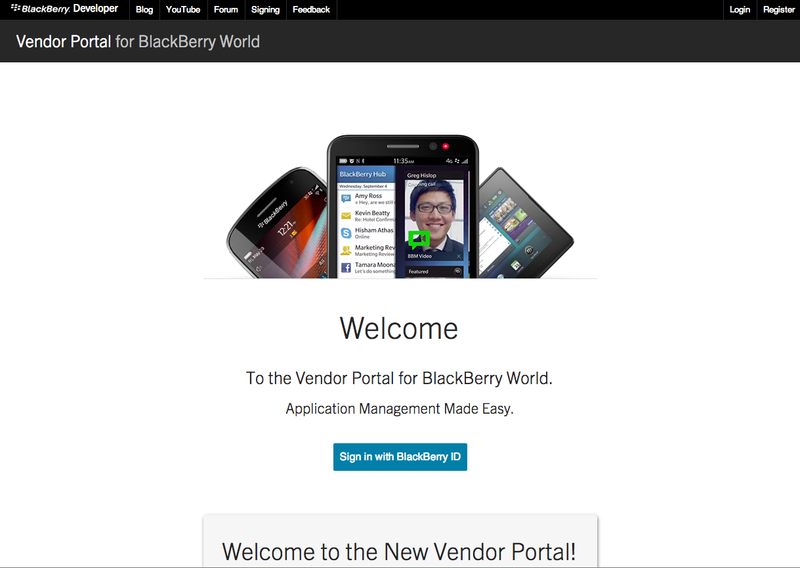The image size is (800, 568).
Task: Click the contacts icon beside Marketing Review
Action: pyautogui.click(x=346, y=250)
